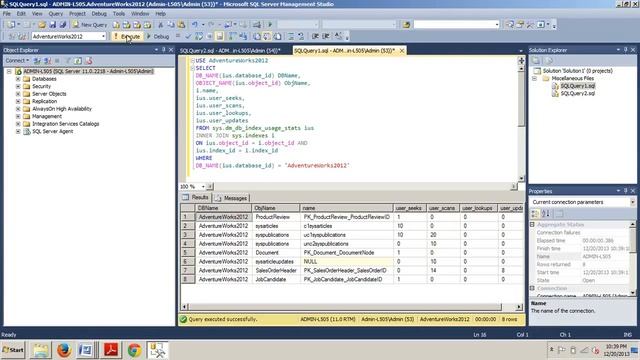Screen dimensions: 640x360
Task: Open the Help menu
Action: (x=160, y=13)
